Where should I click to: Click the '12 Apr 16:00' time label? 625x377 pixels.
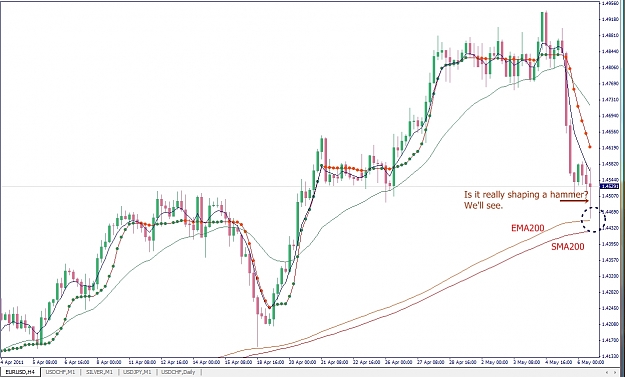coord(174,362)
